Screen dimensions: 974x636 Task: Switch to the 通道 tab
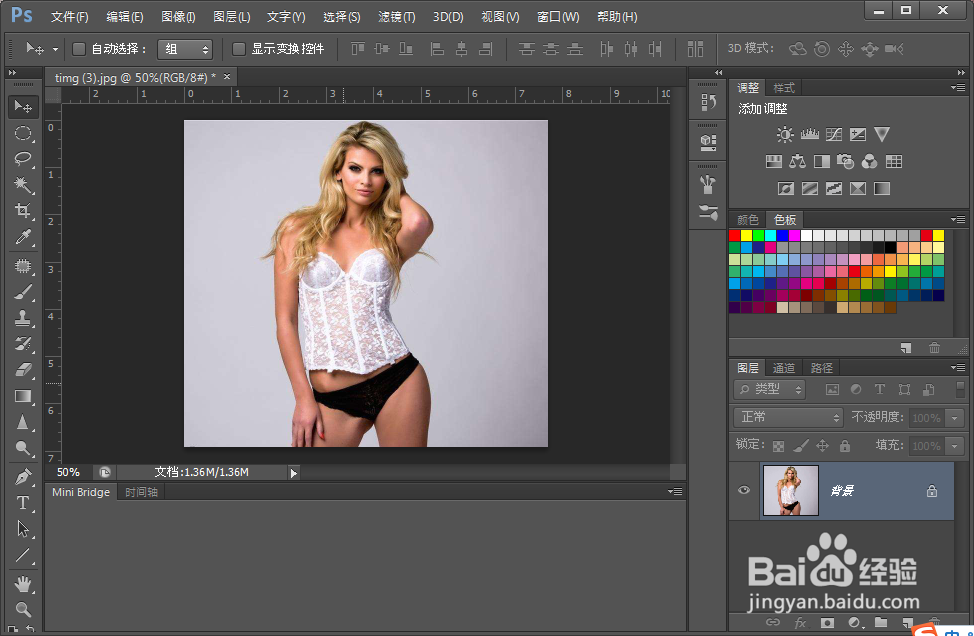[783, 368]
